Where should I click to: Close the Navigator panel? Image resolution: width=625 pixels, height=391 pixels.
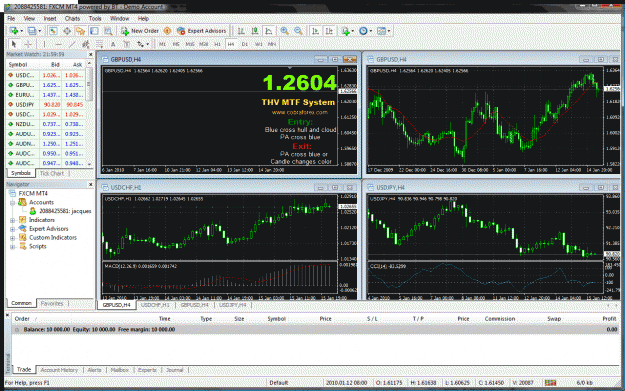(90, 185)
